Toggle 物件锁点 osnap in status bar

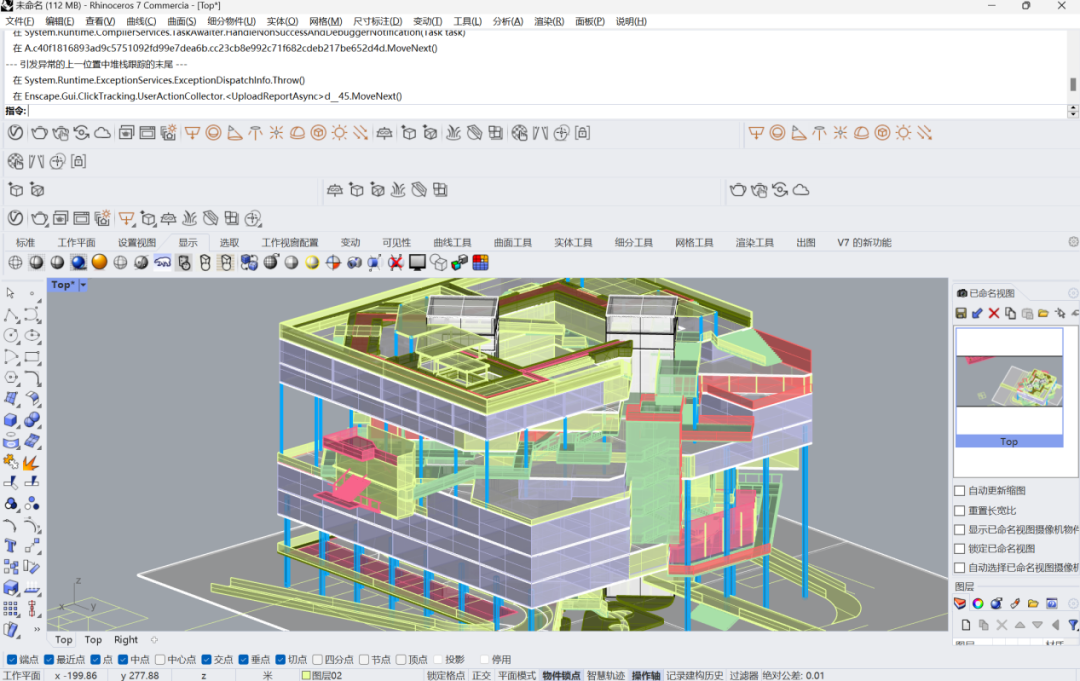pos(561,675)
